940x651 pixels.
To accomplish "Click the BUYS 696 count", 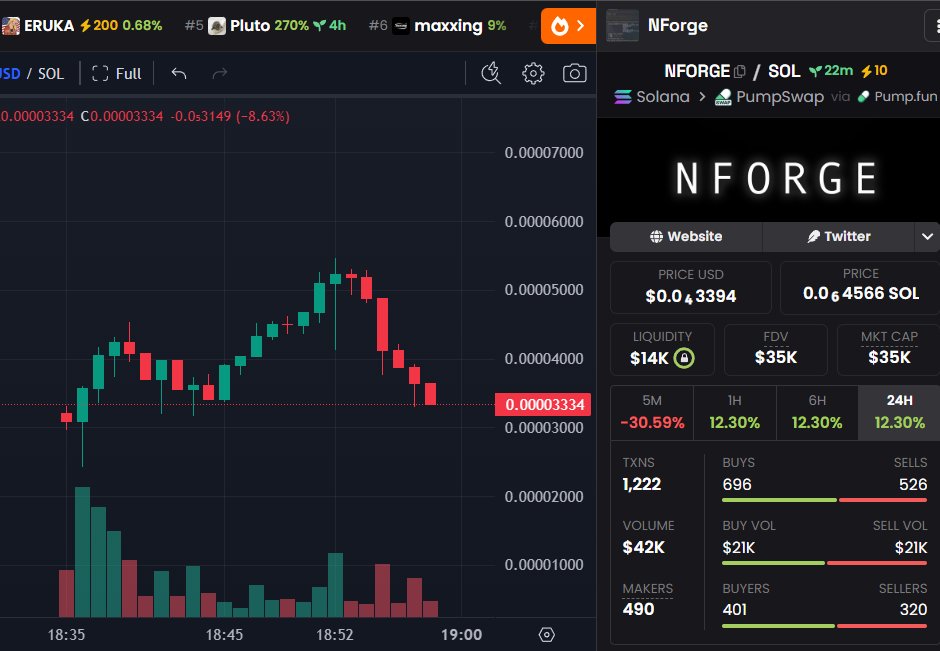I will click(x=737, y=484).
